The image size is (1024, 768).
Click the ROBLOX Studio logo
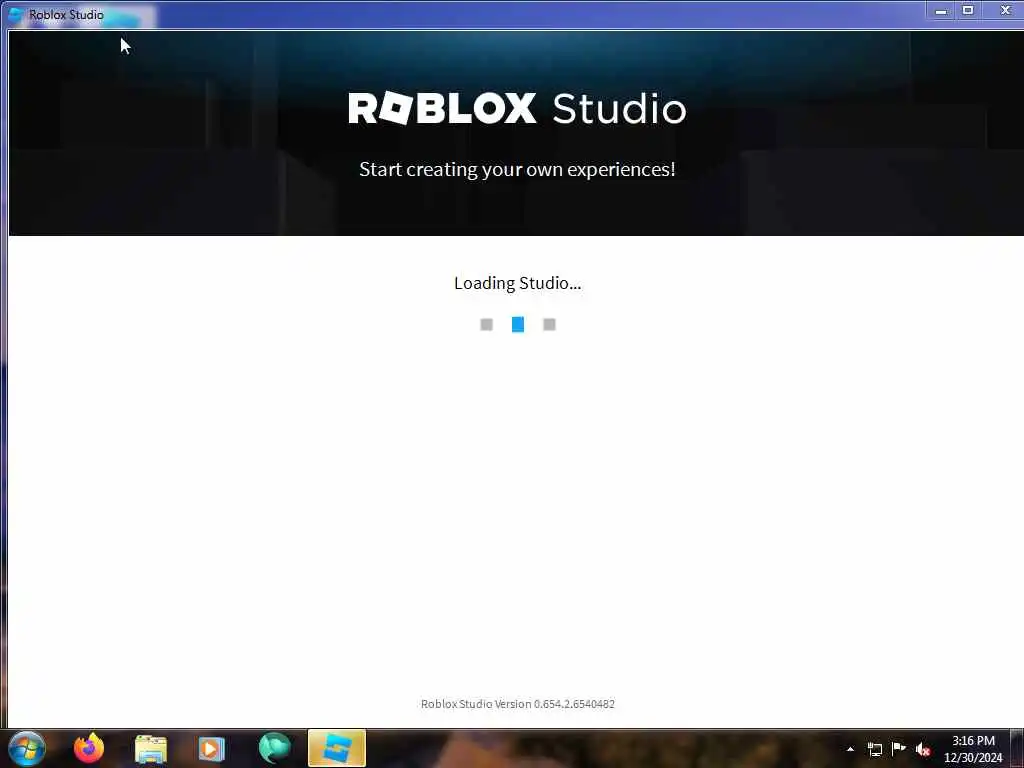tap(517, 108)
